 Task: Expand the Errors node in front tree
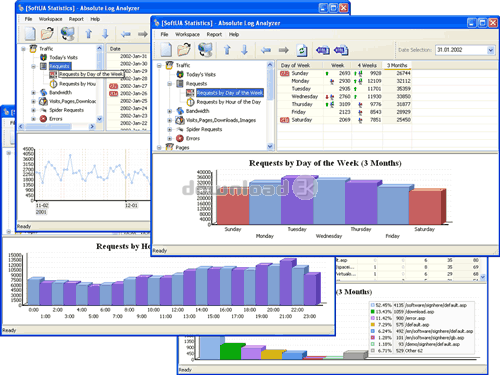coord(170,138)
